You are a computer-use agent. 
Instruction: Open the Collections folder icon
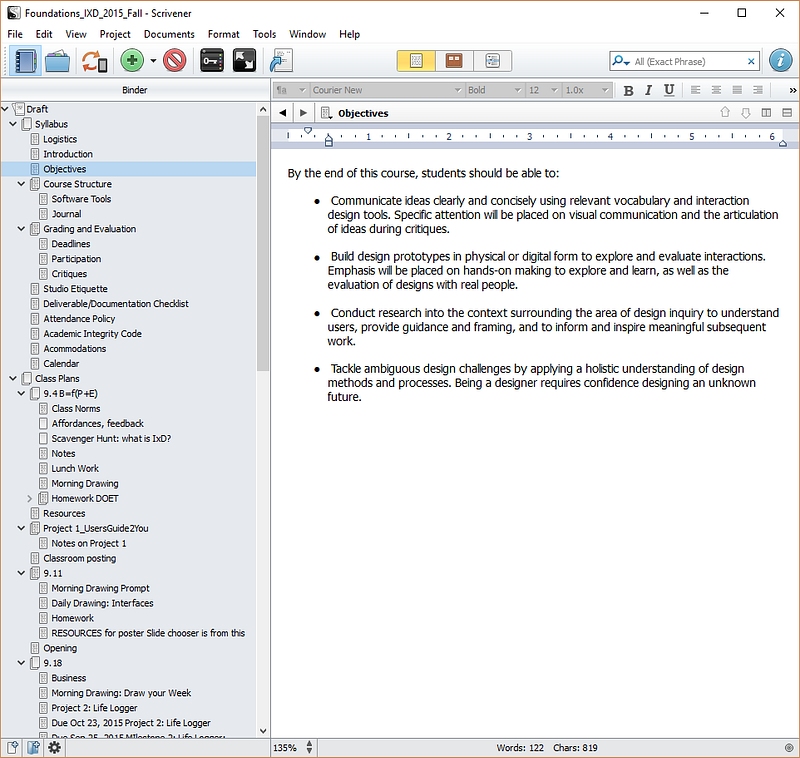point(57,61)
